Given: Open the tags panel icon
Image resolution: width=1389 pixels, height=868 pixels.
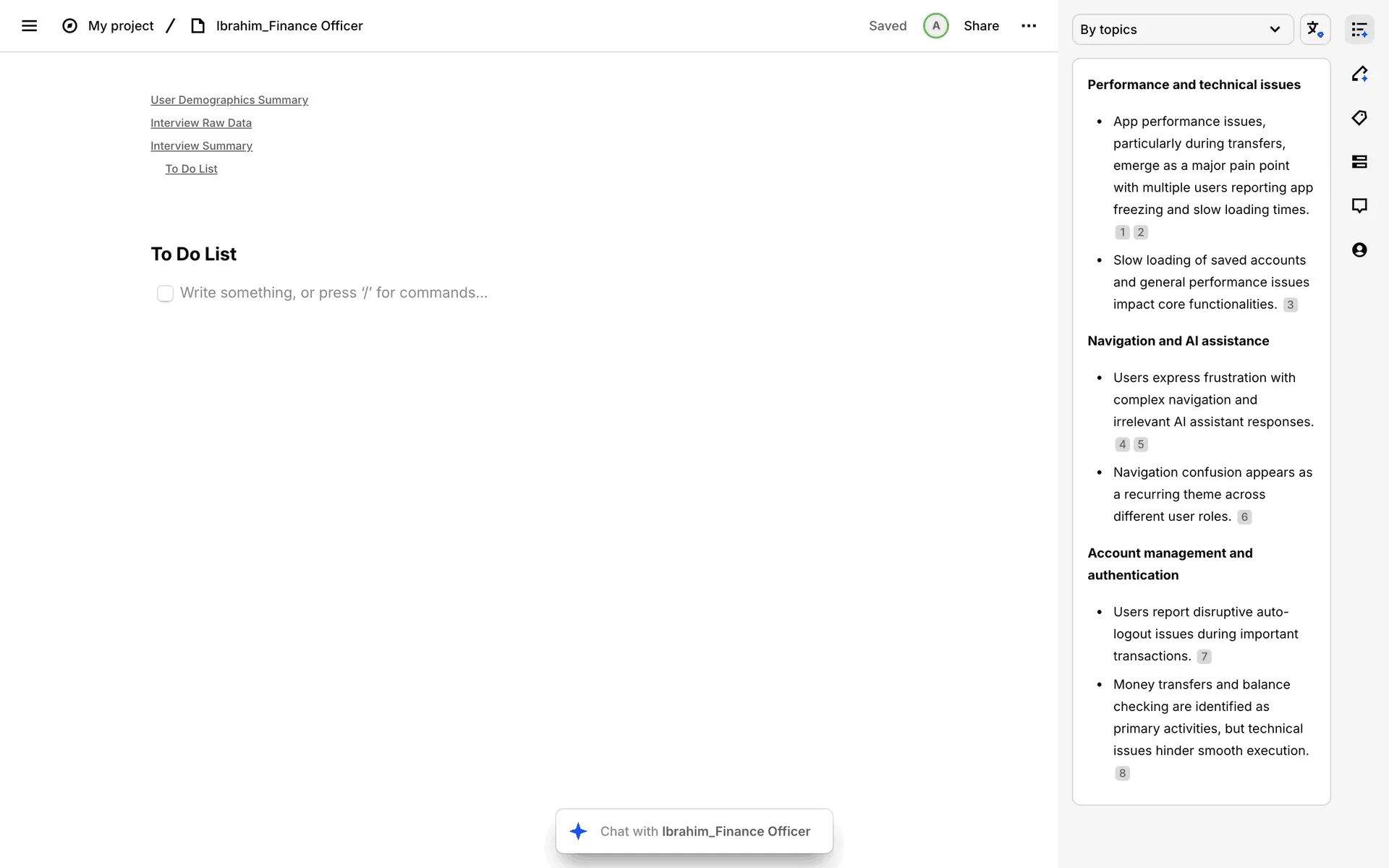Looking at the screenshot, I should coord(1359,118).
